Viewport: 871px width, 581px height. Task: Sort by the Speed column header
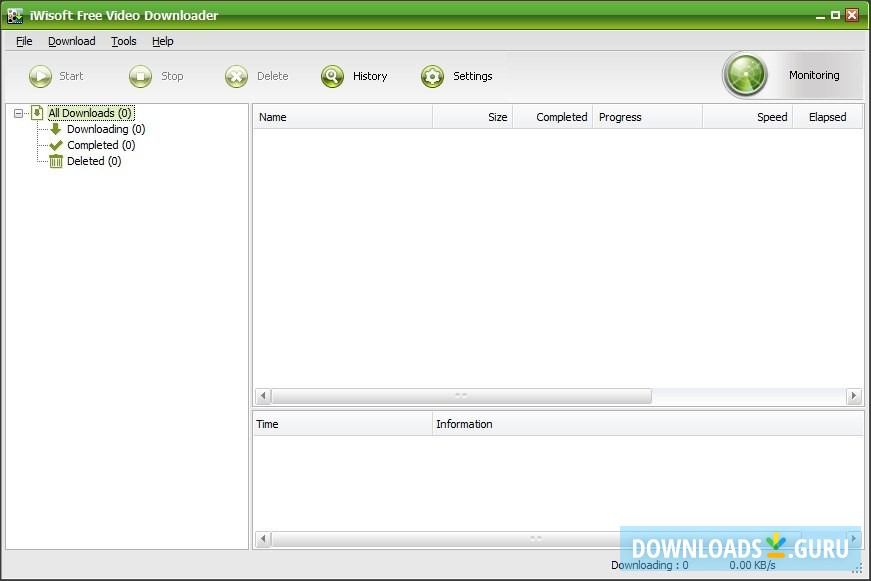point(748,117)
